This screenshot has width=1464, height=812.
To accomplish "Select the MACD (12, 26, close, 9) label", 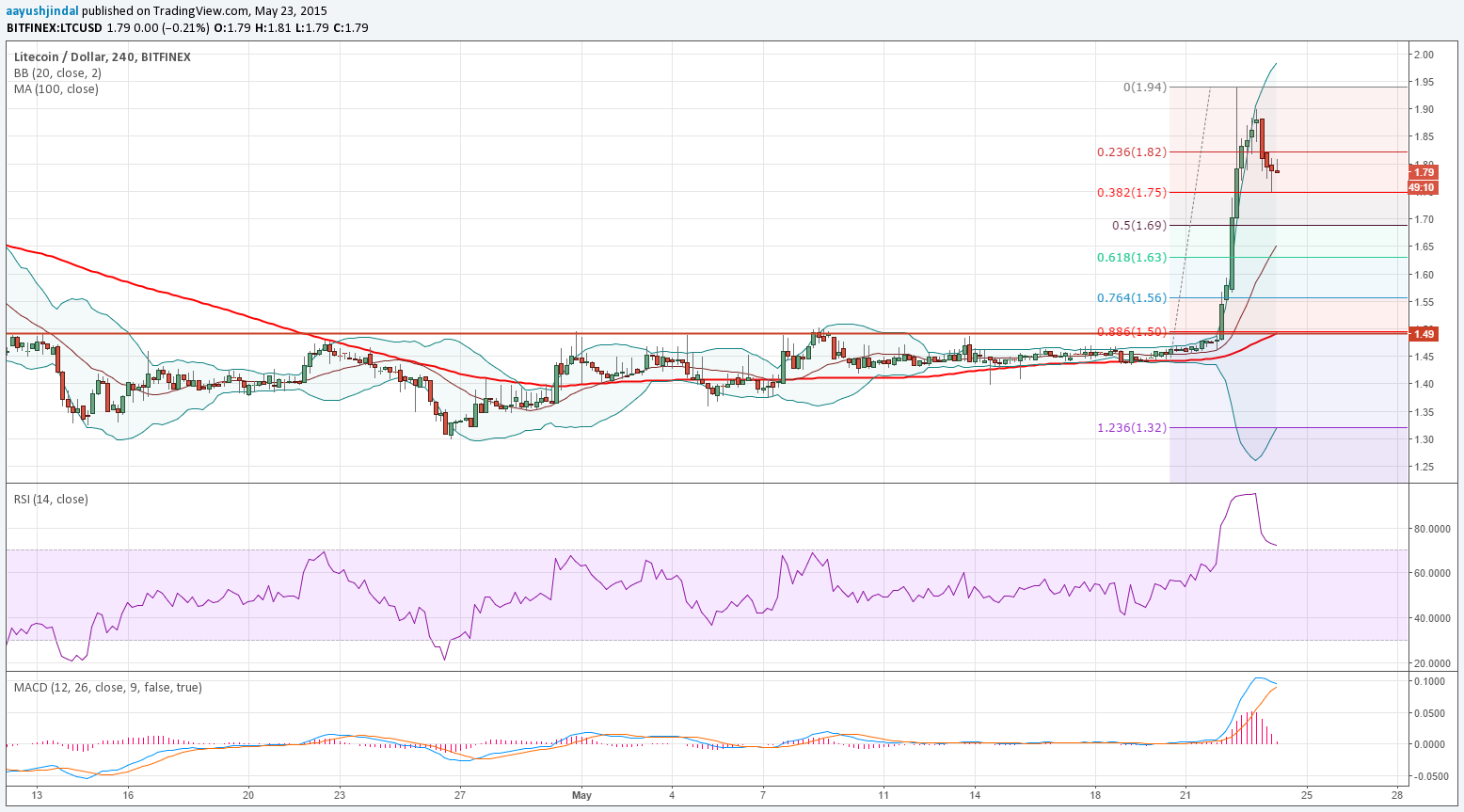I will (x=107, y=688).
